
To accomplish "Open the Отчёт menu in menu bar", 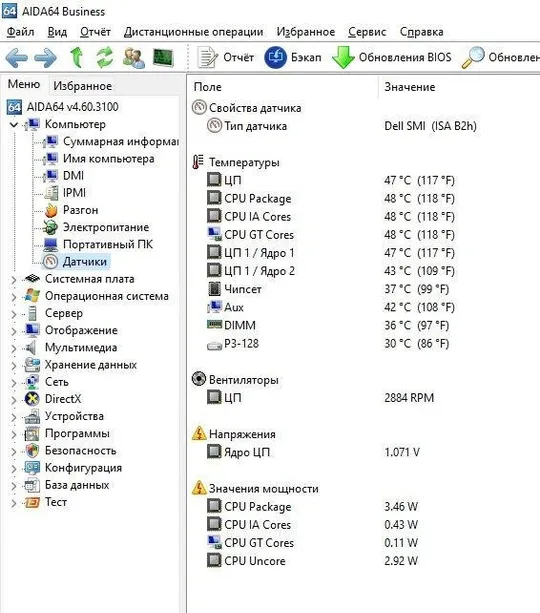I will [x=95, y=32].
